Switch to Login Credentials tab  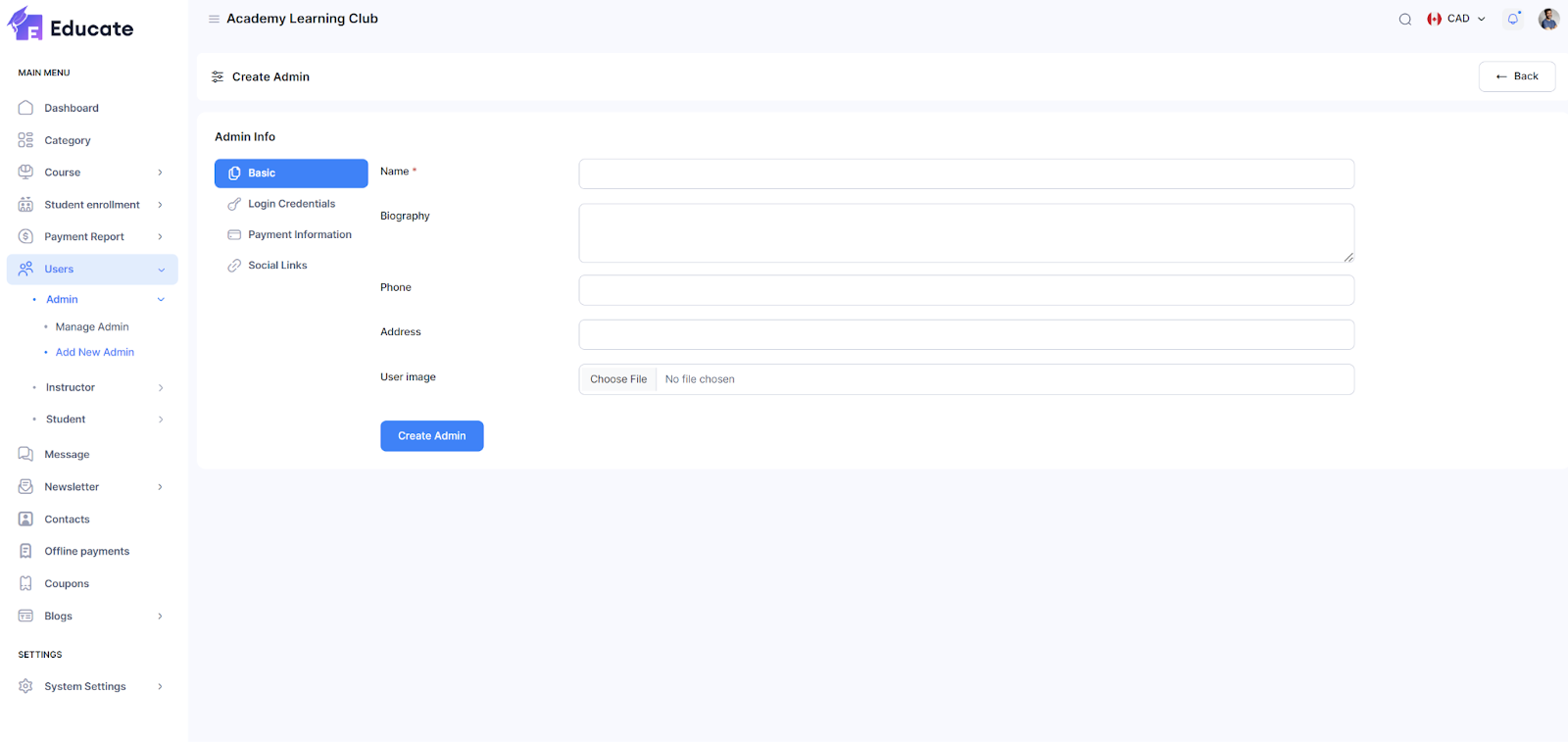point(291,204)
